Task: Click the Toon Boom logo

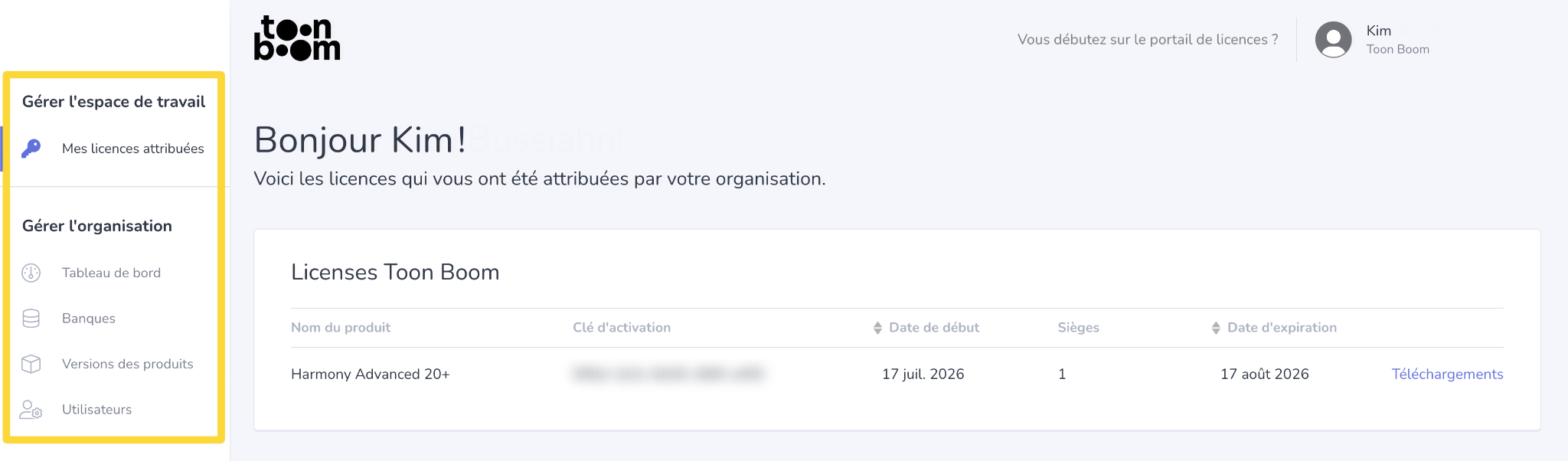Action: 297,38
